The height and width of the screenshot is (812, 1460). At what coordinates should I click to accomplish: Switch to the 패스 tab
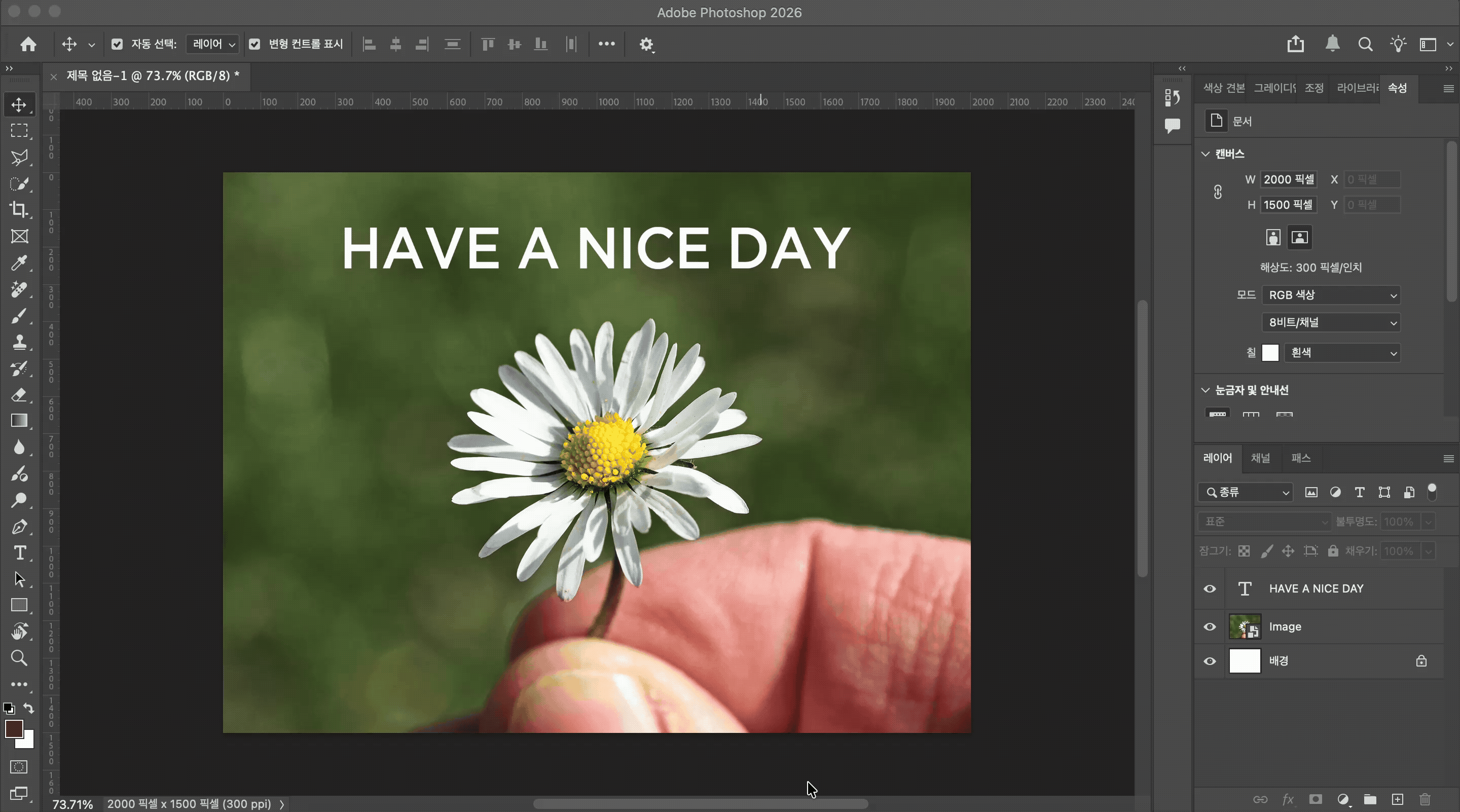pyautogui.click(x=1301, y=458)
